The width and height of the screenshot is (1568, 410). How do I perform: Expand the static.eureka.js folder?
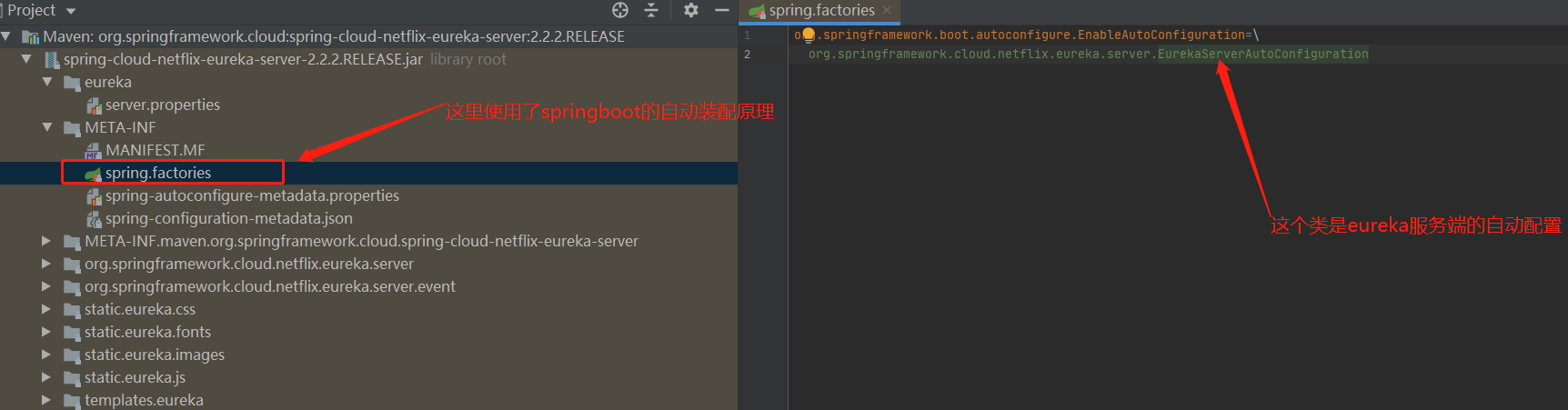tap(46, 377)
